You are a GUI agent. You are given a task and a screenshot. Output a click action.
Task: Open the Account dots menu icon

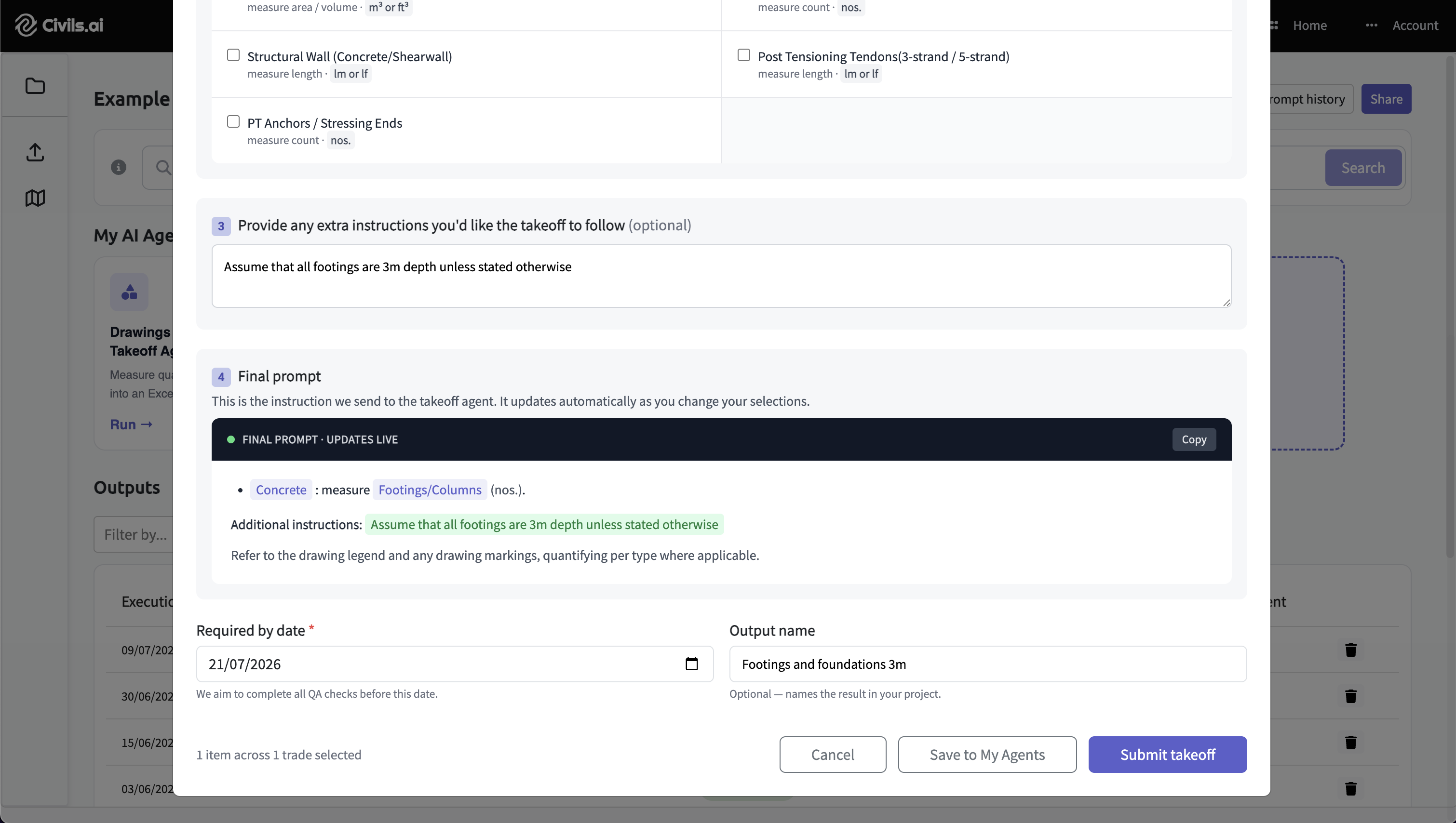coord(1371,25)
